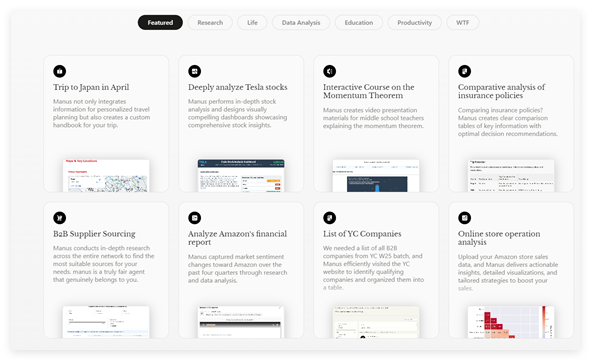Click the icon above Analyze Amazon's financial report
The width and height of the screenshot is (591, 361).
click(x=194, y=218)
